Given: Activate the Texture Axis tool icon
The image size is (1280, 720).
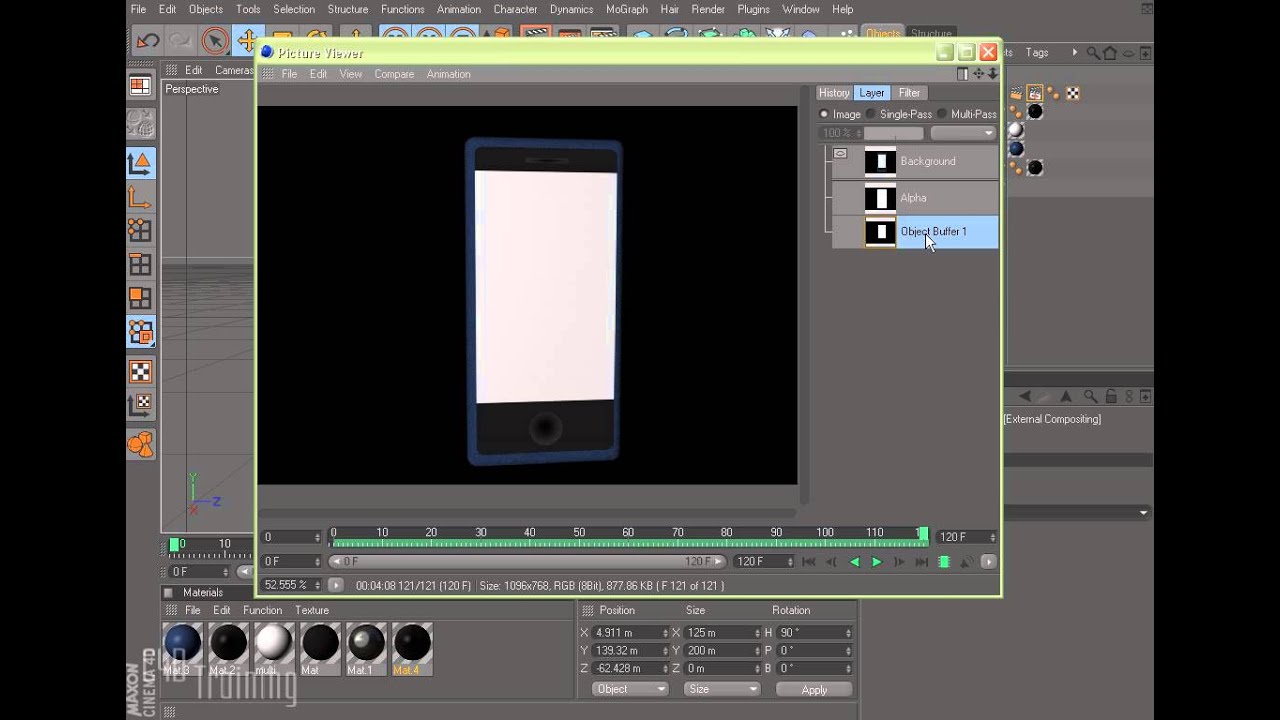Looking at the screenshot, I should pos(141,406).
